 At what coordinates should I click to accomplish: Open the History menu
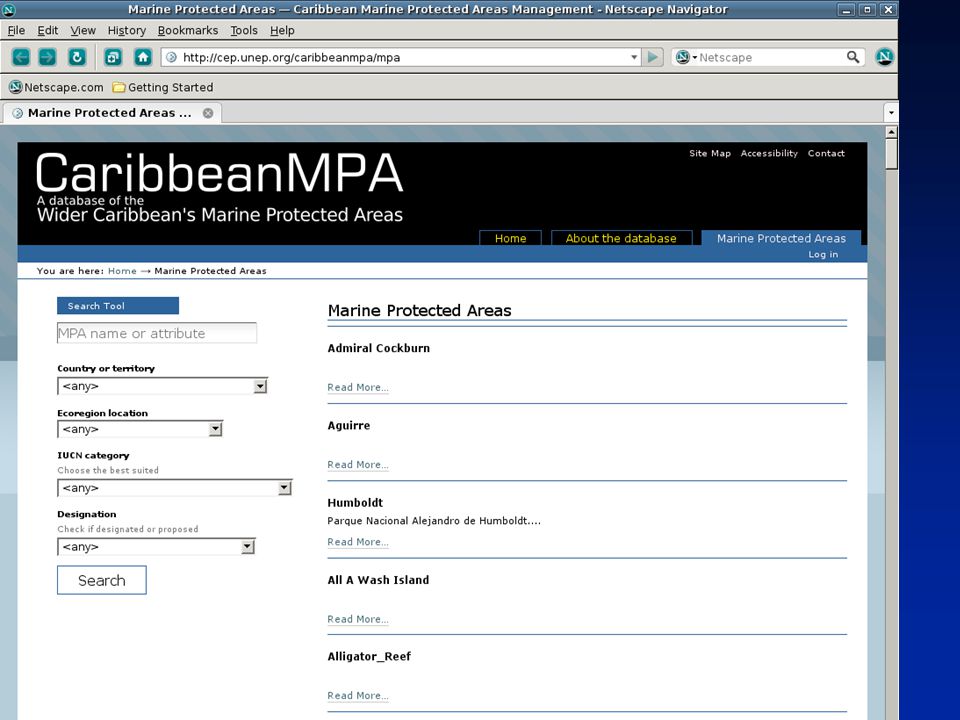tap(127, 30)
